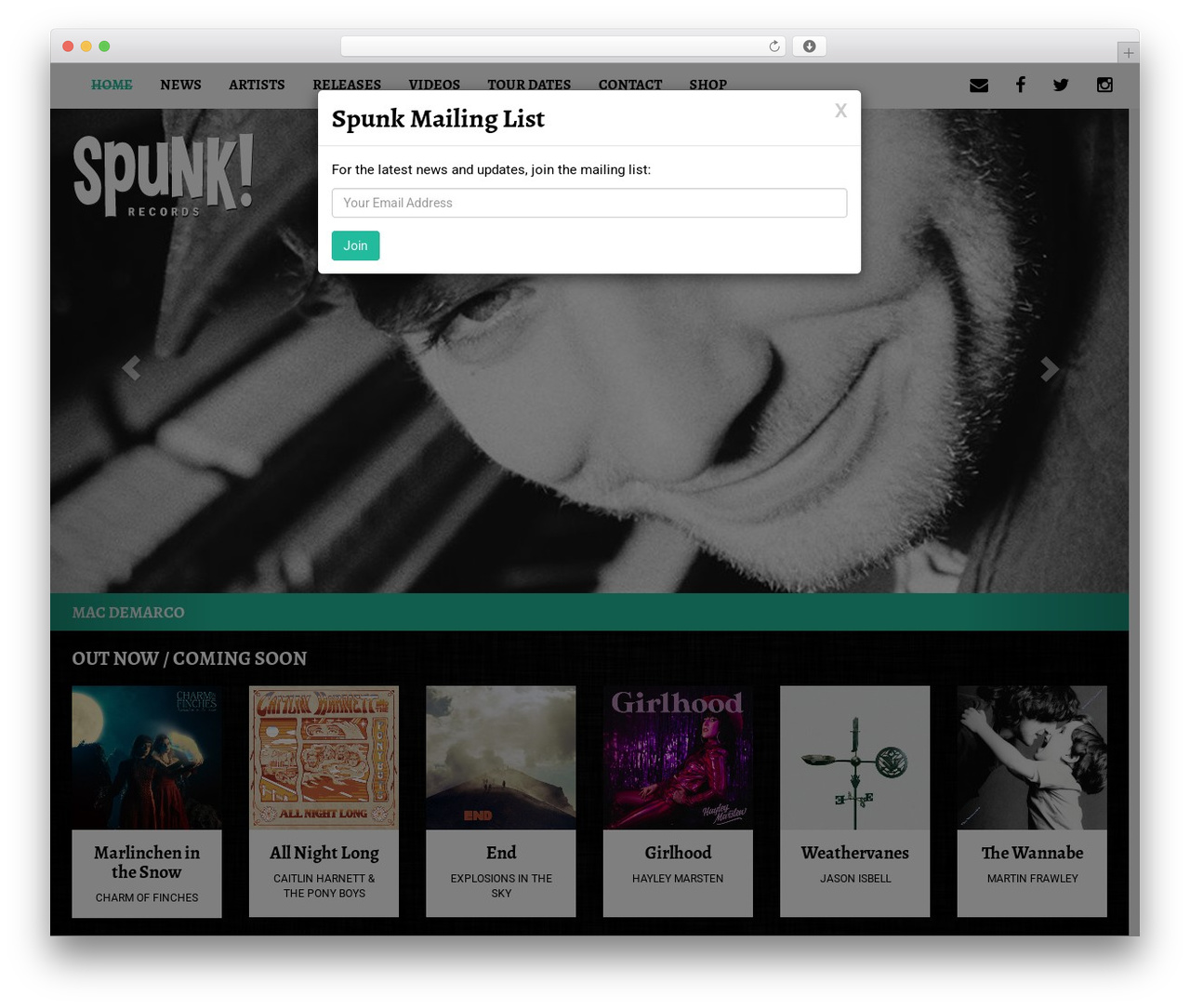Open the email envelope icon in header

click(x=979, y=85)
